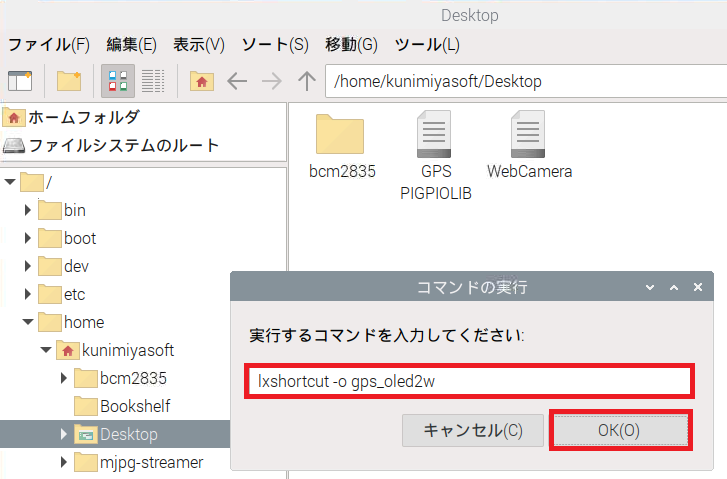The image size is (727, 479).
Task: Click the キャンセル(C) button
Action: [473, 430]
